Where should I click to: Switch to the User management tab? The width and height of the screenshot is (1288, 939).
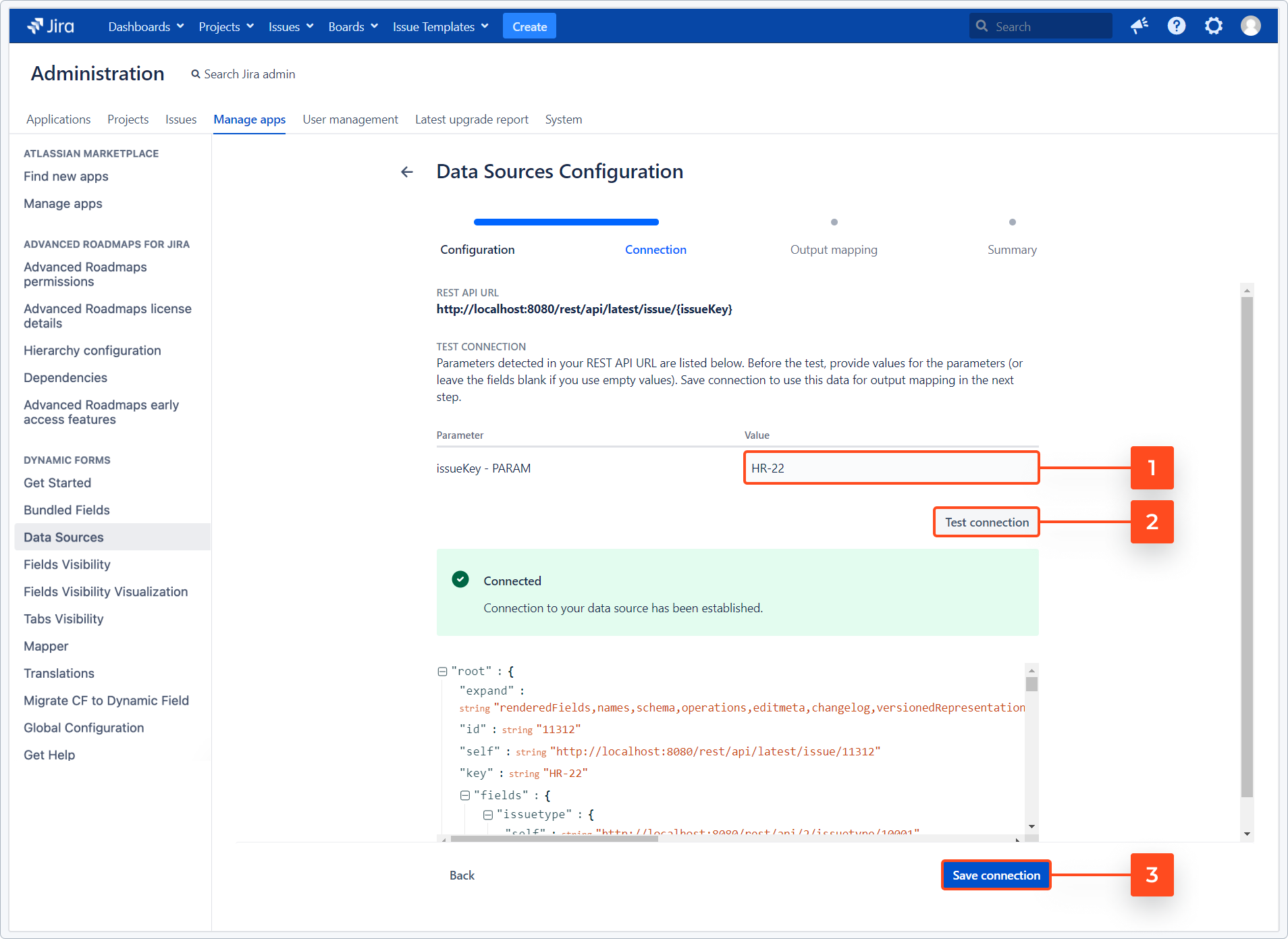350,119
